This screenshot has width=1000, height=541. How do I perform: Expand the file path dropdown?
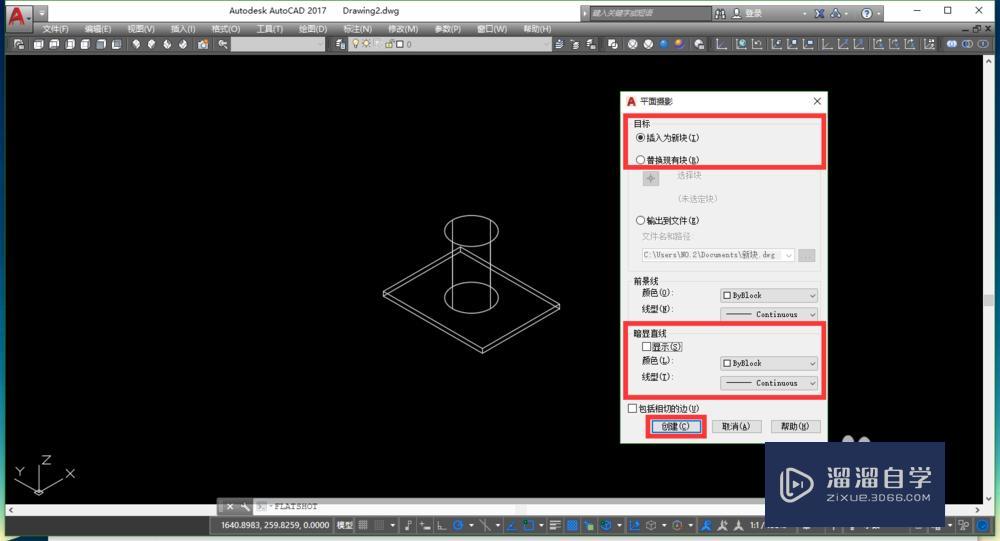click(x=789, y=255)
